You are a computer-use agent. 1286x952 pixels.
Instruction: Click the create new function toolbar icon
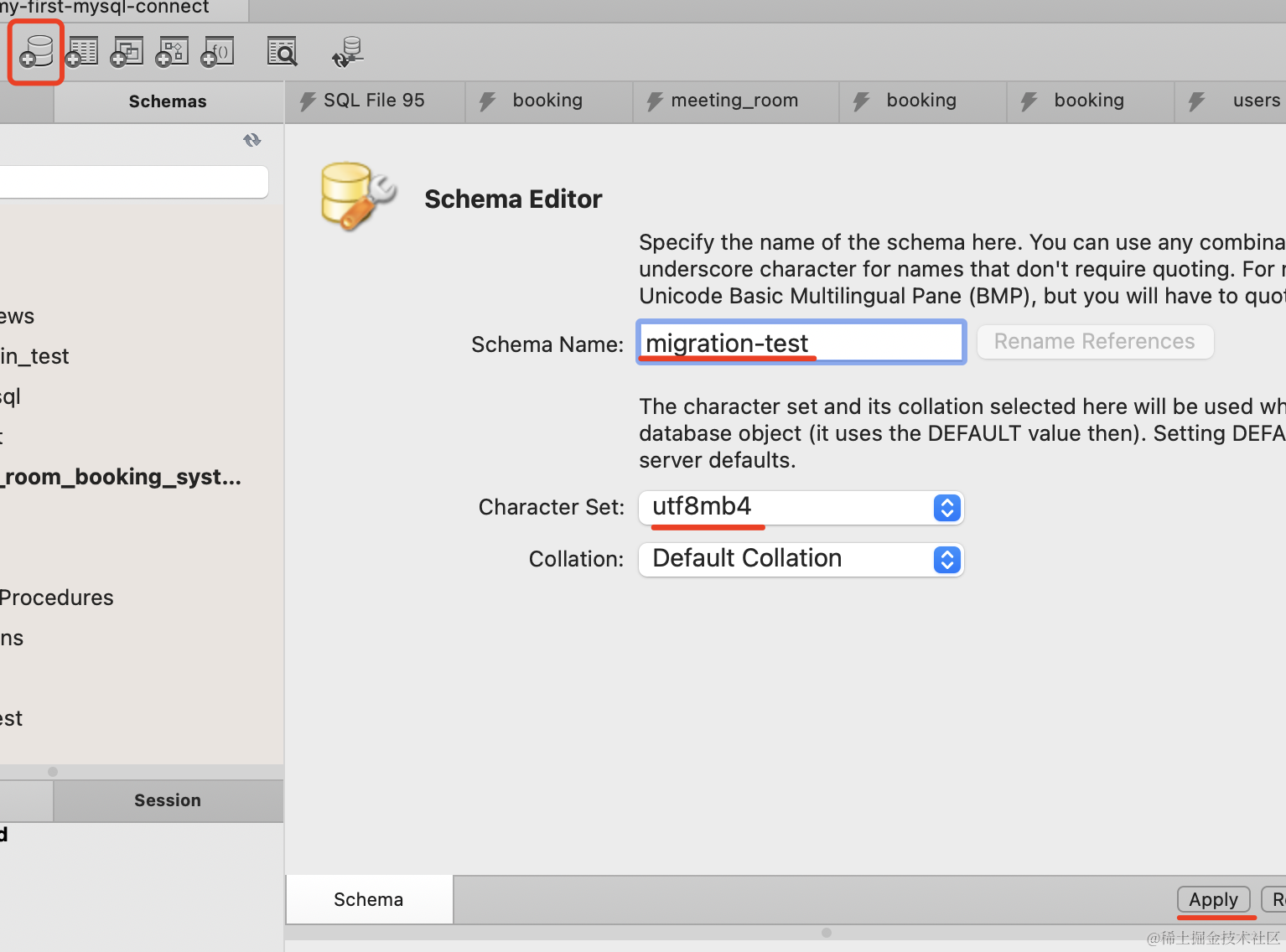click(x=218, y=51)
